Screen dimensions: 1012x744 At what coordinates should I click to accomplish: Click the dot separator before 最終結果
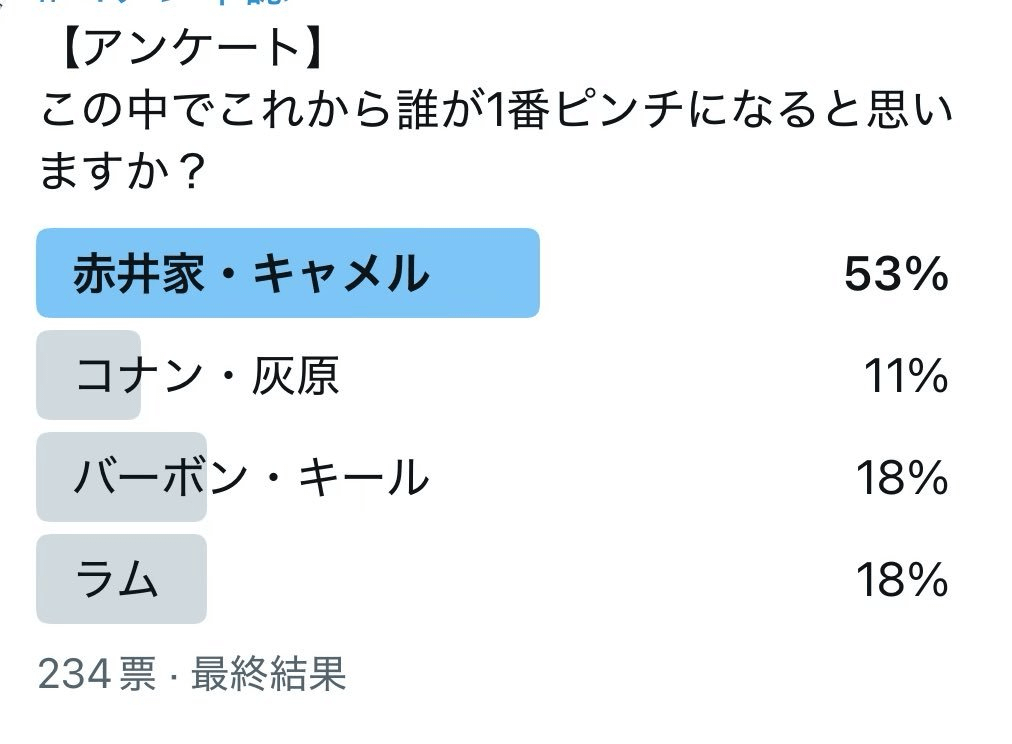coord(172,675)
